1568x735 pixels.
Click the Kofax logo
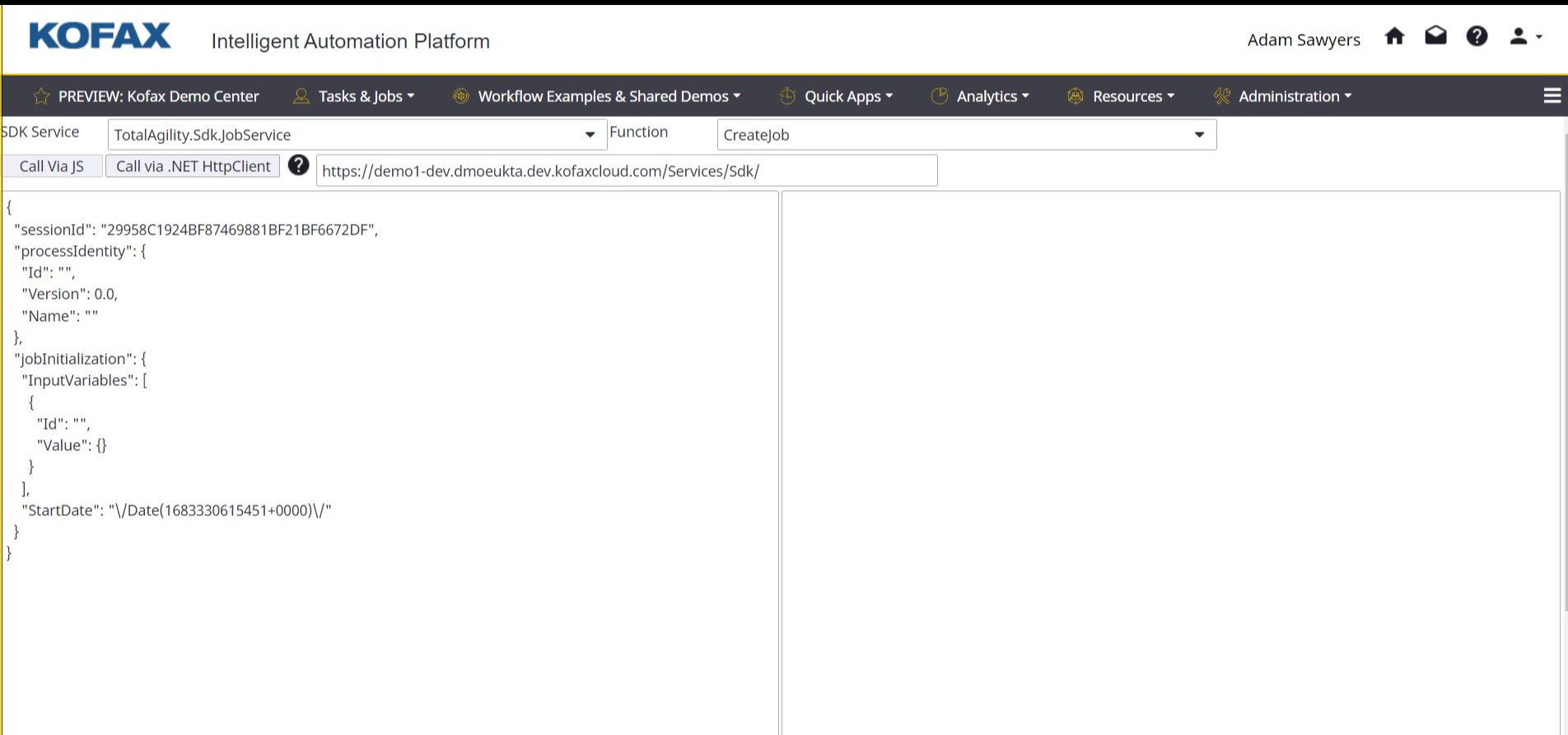[x=100, y=37]
